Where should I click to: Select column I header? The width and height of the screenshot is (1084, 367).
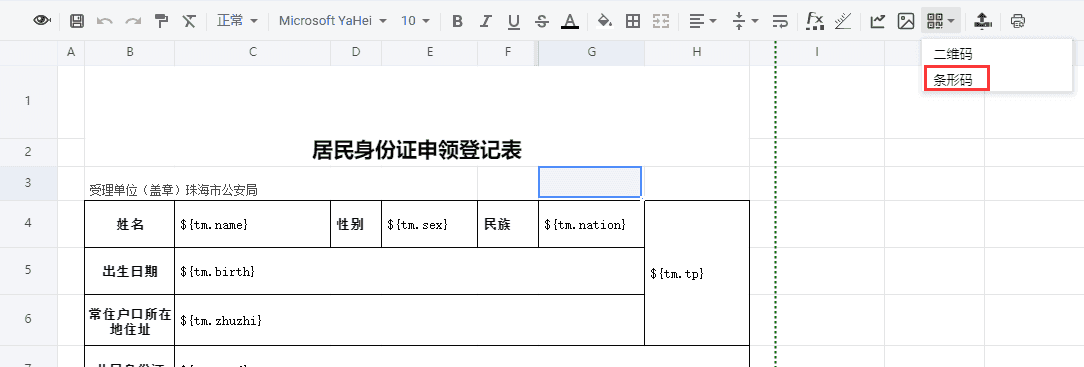pyautogui.click(x=817, y=52)
